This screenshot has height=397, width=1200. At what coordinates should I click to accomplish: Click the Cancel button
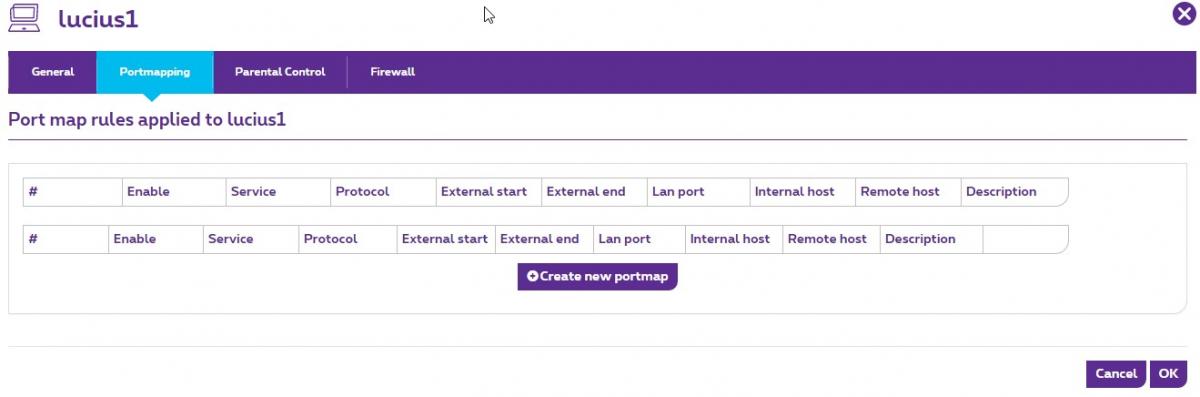1116,374
